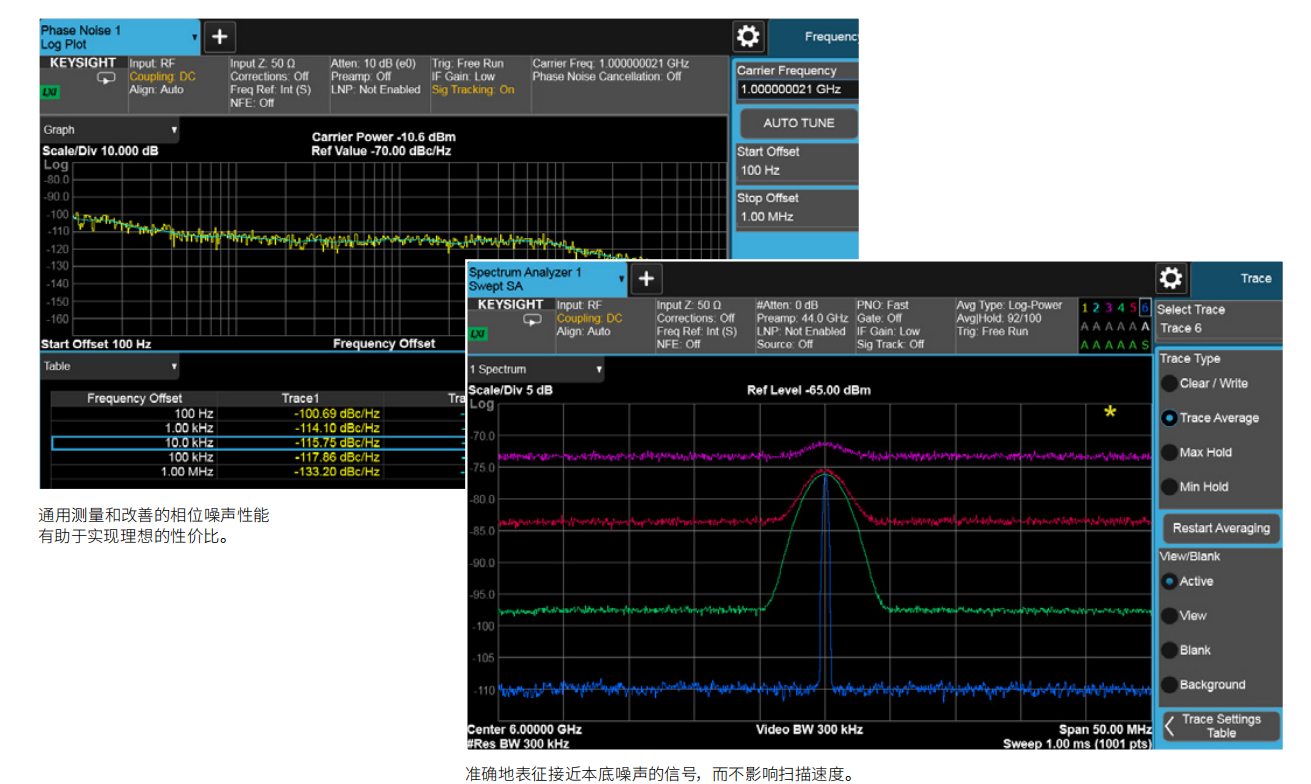Click the LXI icon in Spectrum Analyzer window
This screenshot has height=784, width=1311.
478,333
